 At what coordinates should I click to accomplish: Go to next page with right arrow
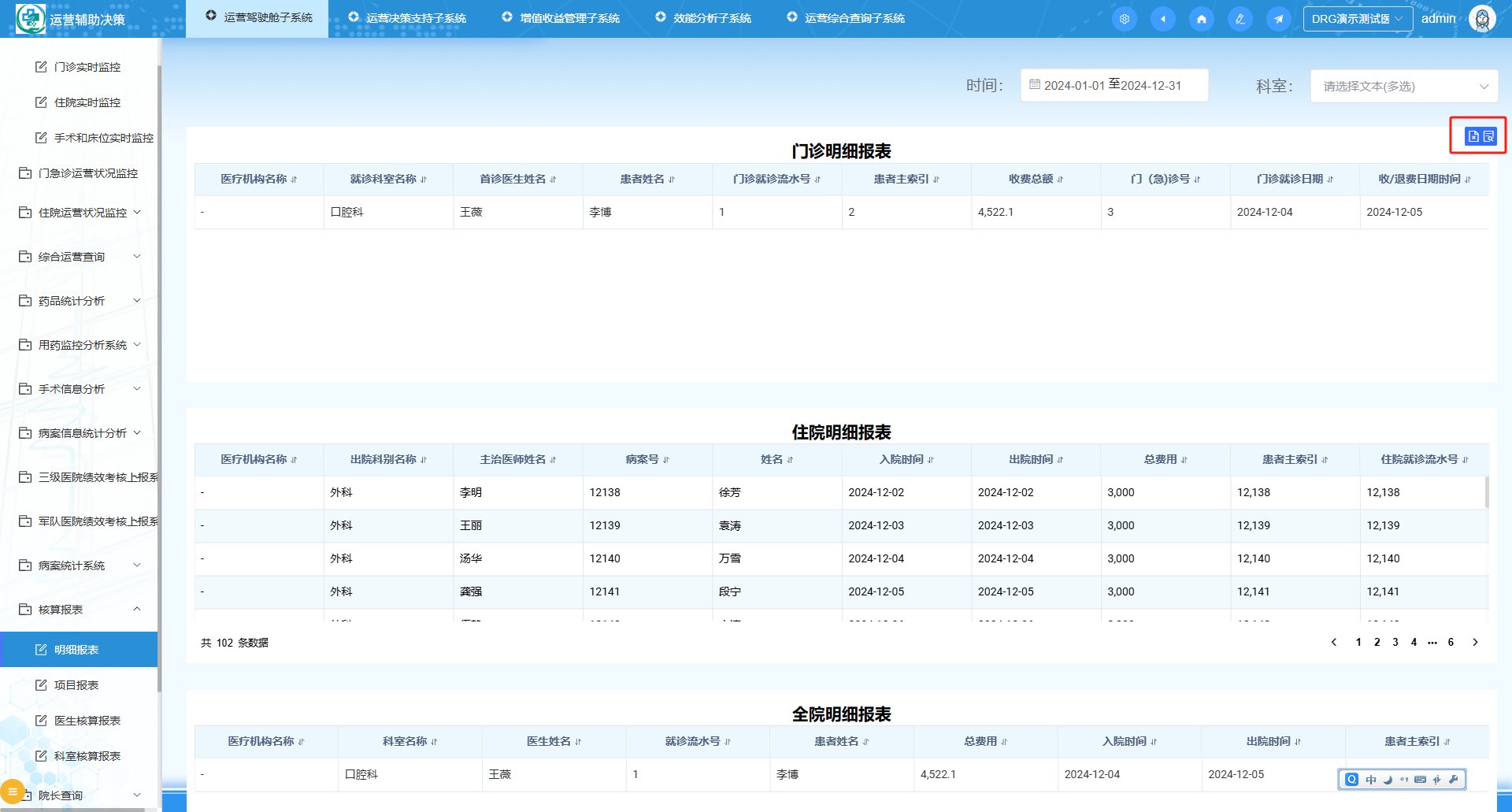pos(1475,643)
